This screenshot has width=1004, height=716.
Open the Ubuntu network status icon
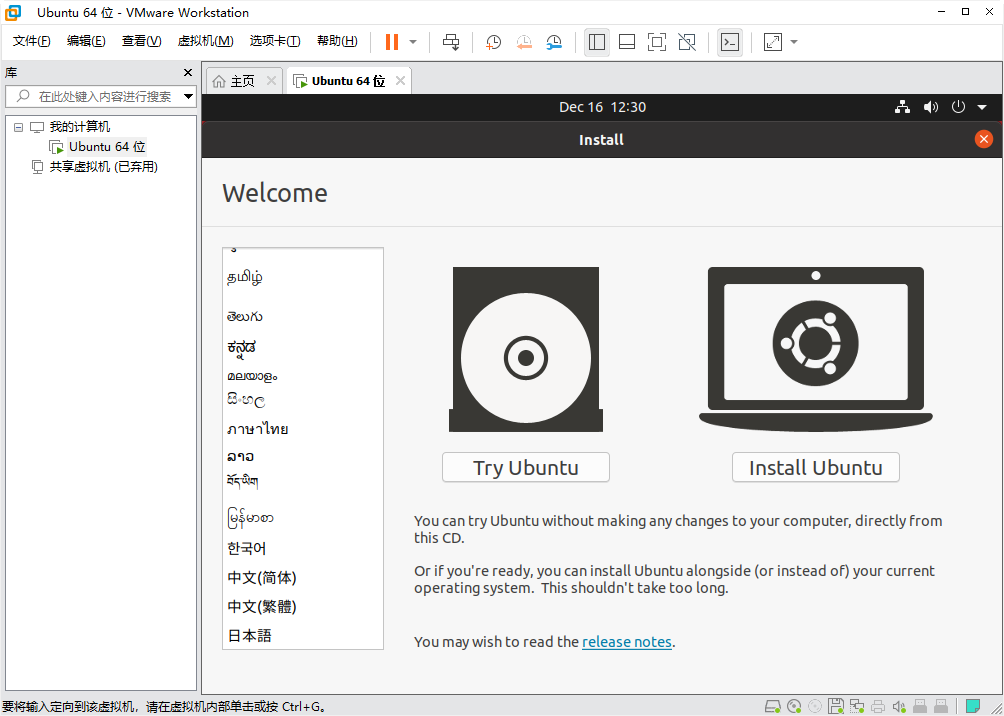[902, 107]
